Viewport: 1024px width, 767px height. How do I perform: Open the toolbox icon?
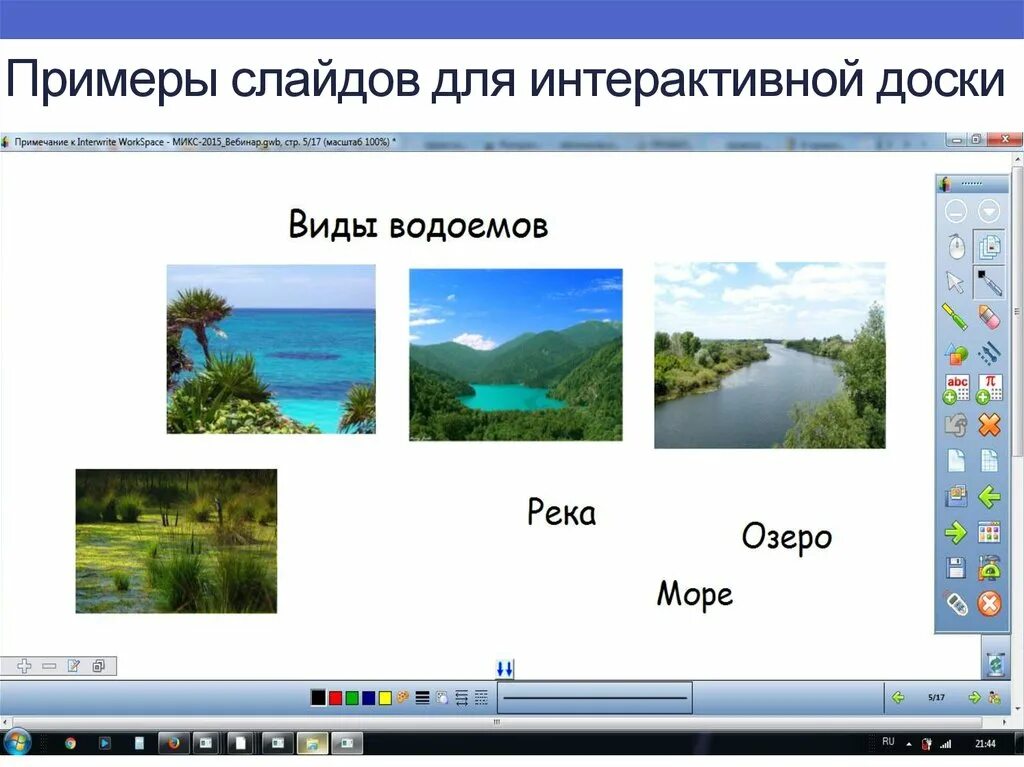pos(989,567)
